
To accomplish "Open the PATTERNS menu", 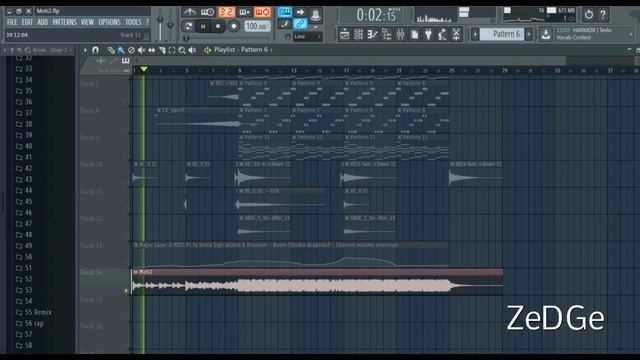I will (64, 22).
